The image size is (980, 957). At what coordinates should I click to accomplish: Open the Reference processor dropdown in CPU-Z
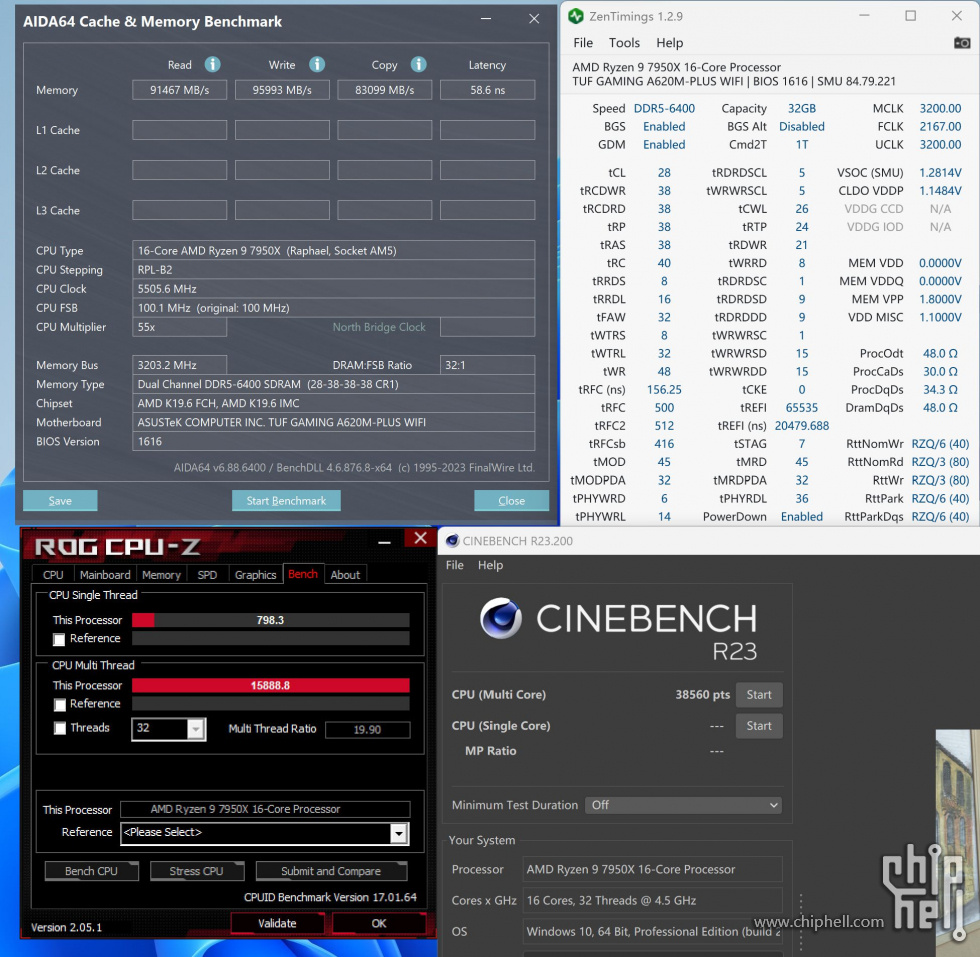click(399, 833)
